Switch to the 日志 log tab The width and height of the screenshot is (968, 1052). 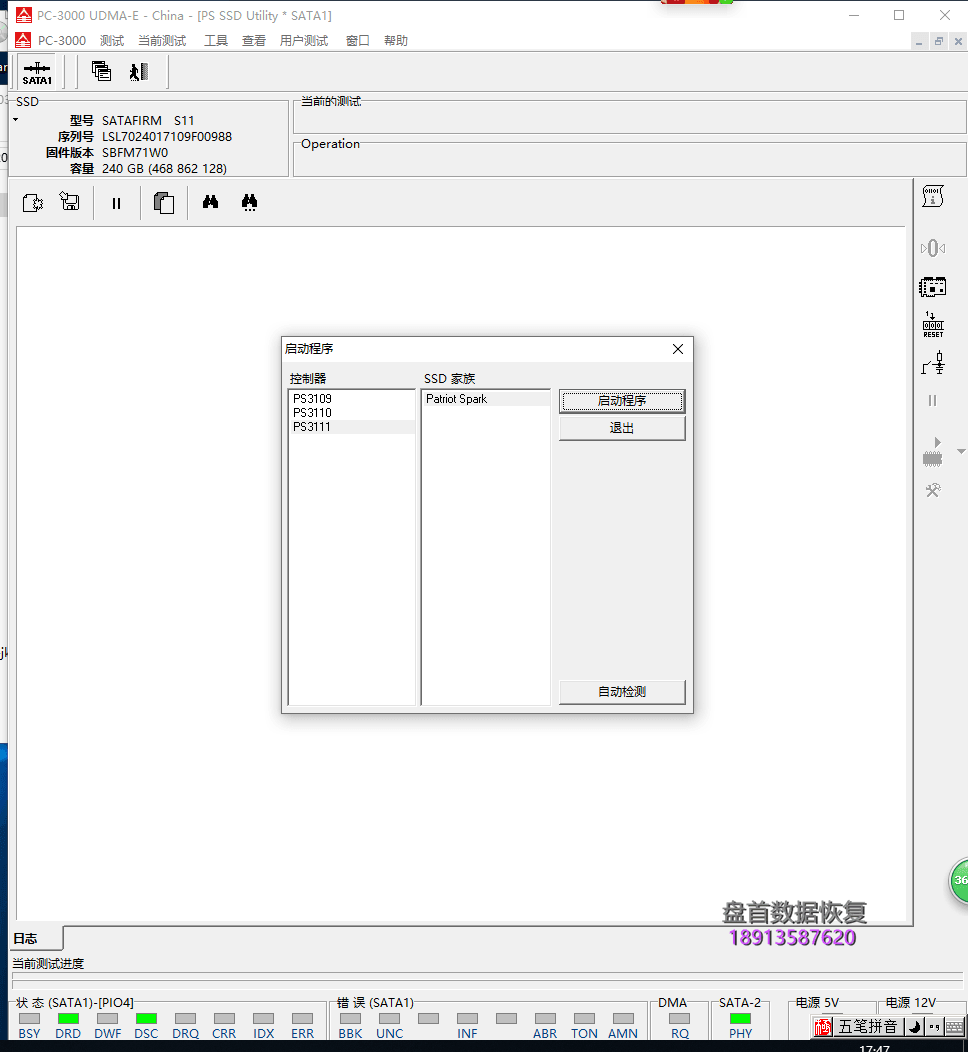point(37,938)
